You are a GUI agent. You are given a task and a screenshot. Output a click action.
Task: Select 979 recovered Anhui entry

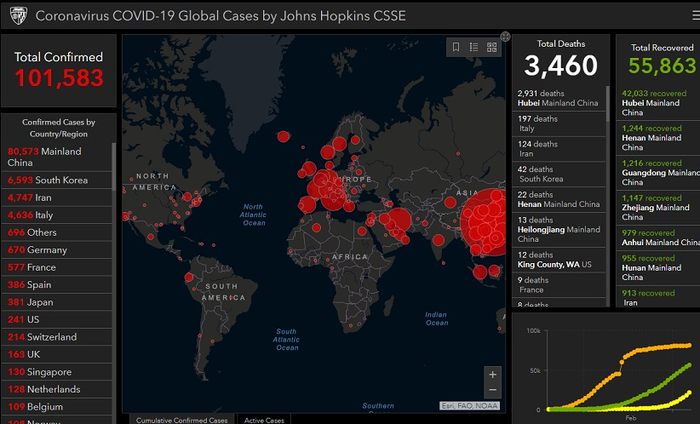tap(658, 237)
